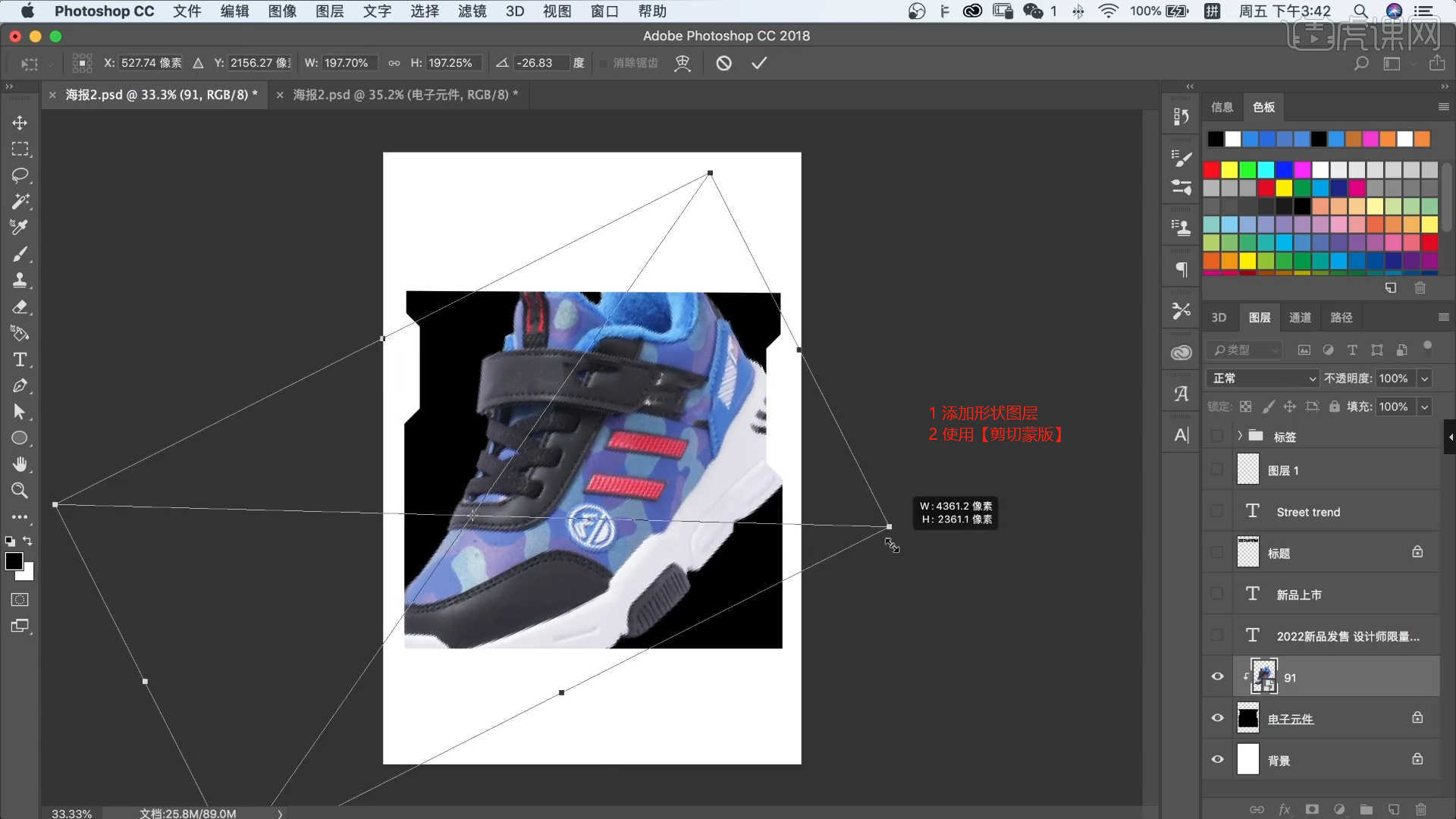Viewport: 1456px width, 819px height.
Task: Switch to the 信息 tab
Action: (1222, 107)
